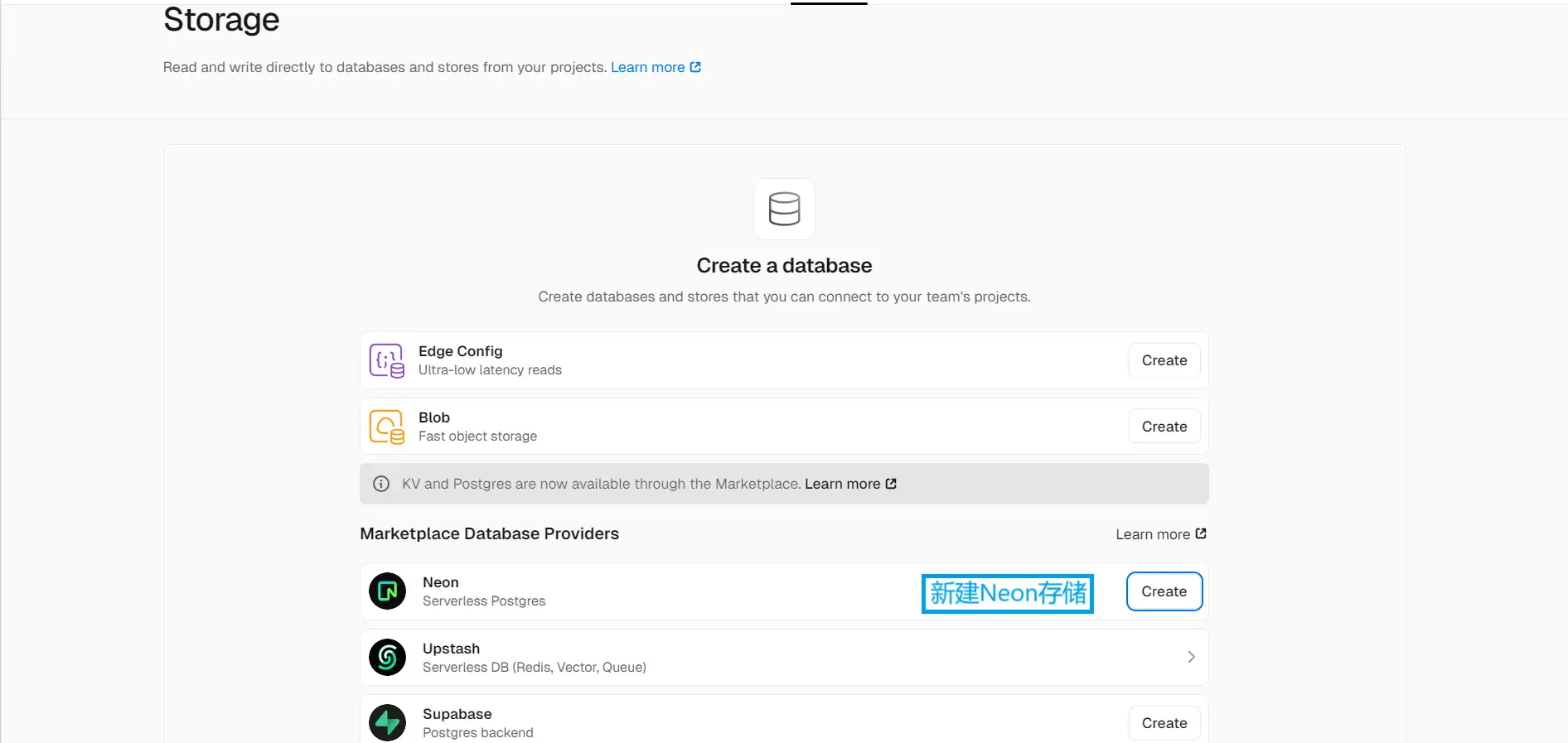Click the Supabase logo icon

tap(387, 723)
